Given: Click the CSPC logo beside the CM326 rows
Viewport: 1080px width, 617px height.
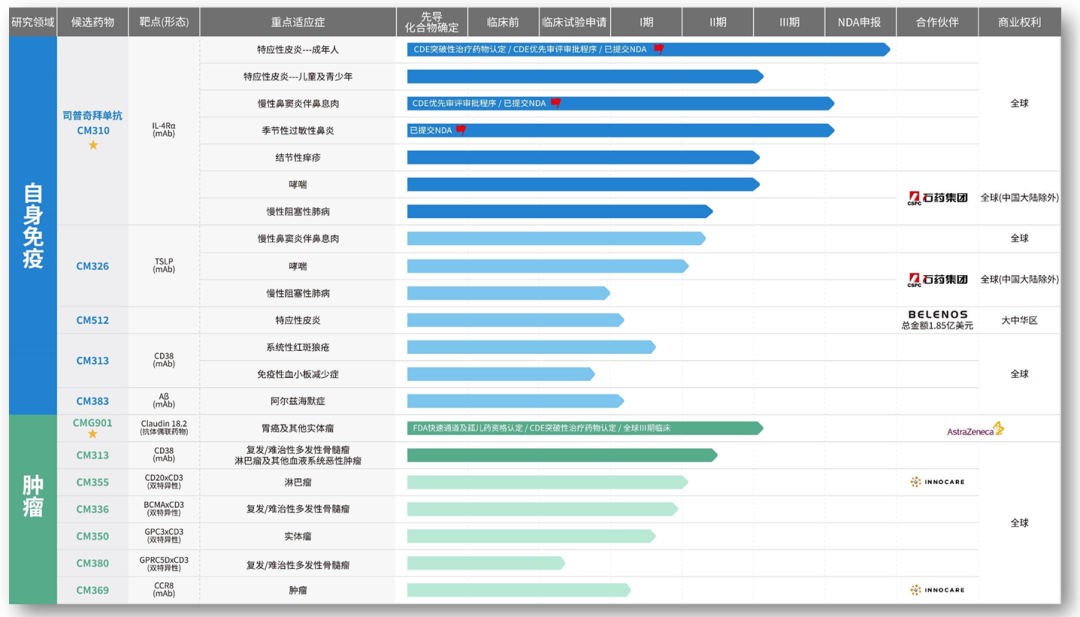Looking at the screenshot, I should click(937, 279).
